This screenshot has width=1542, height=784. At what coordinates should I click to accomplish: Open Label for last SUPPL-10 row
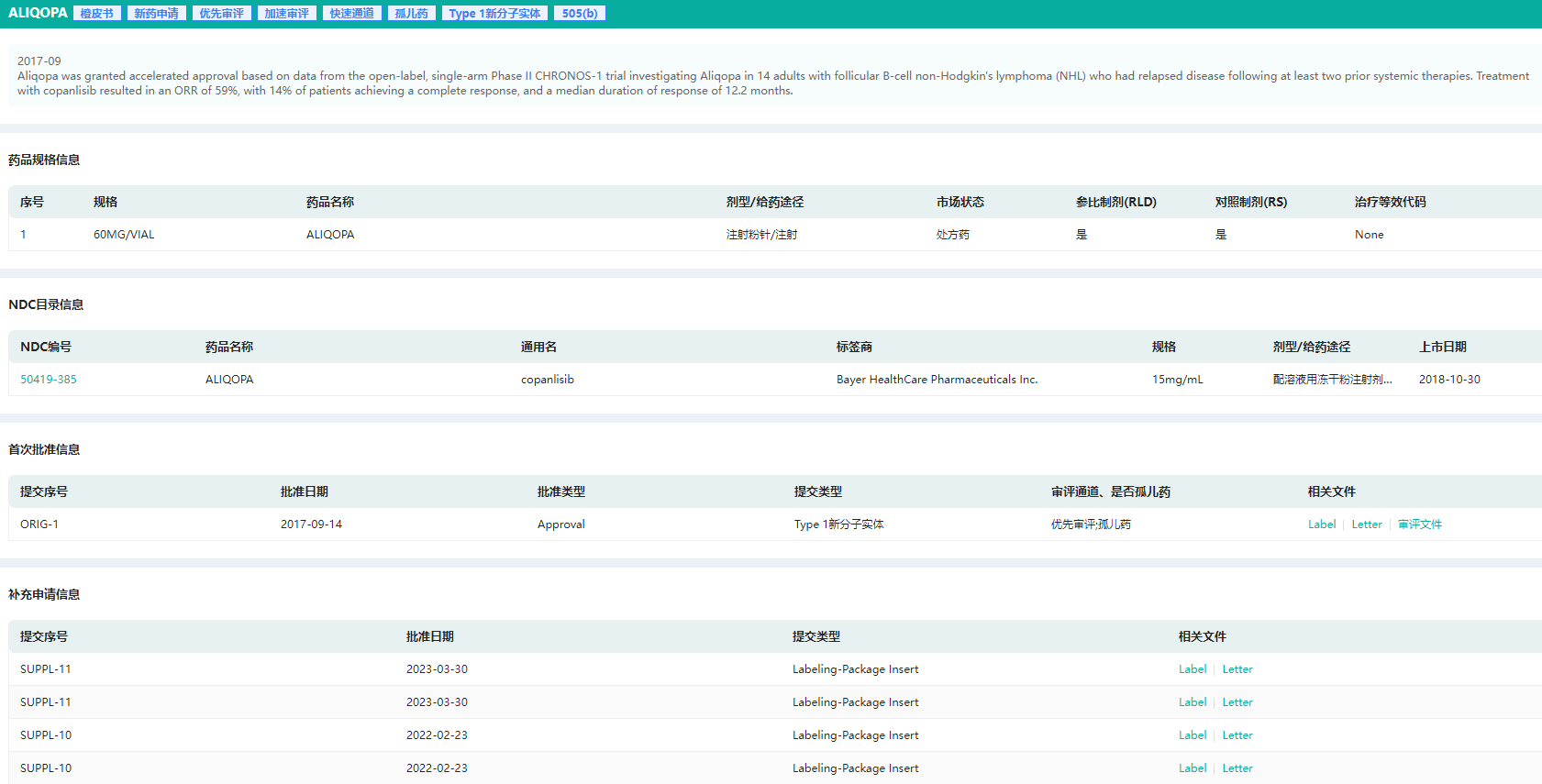coord(1192,768)
